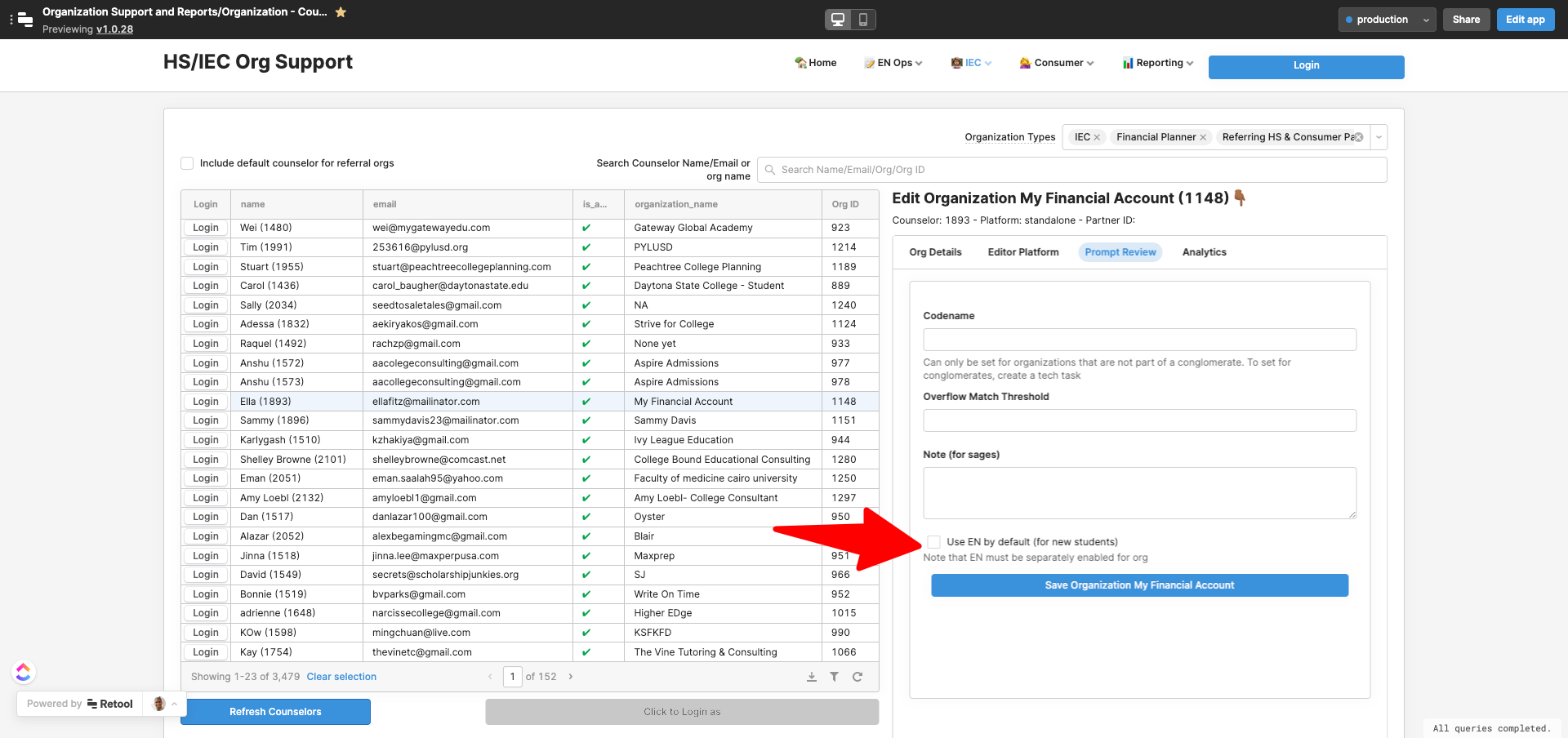Click the Ivy League Education cell
The image size is (1568, 738).
pos(723,440)
